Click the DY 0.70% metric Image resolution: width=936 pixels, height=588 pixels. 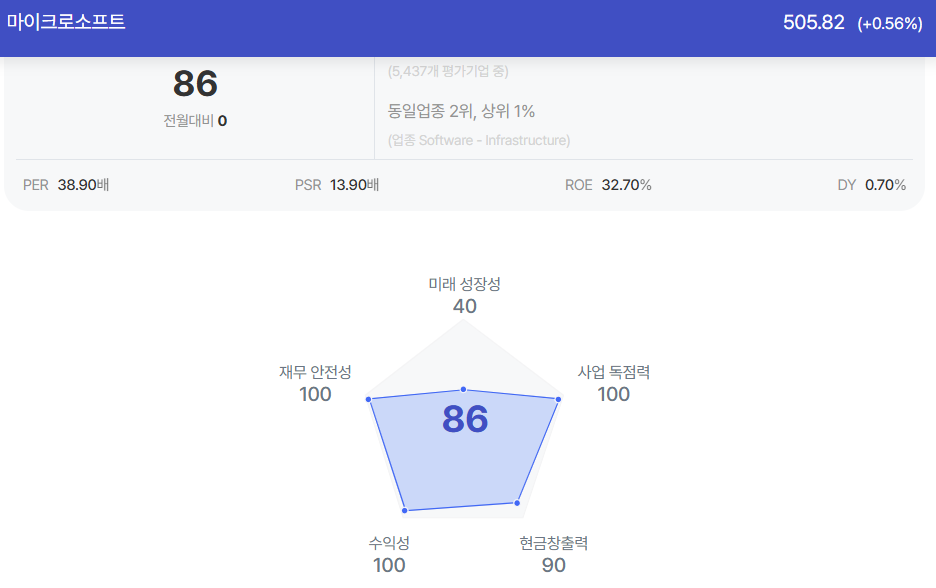872,185
